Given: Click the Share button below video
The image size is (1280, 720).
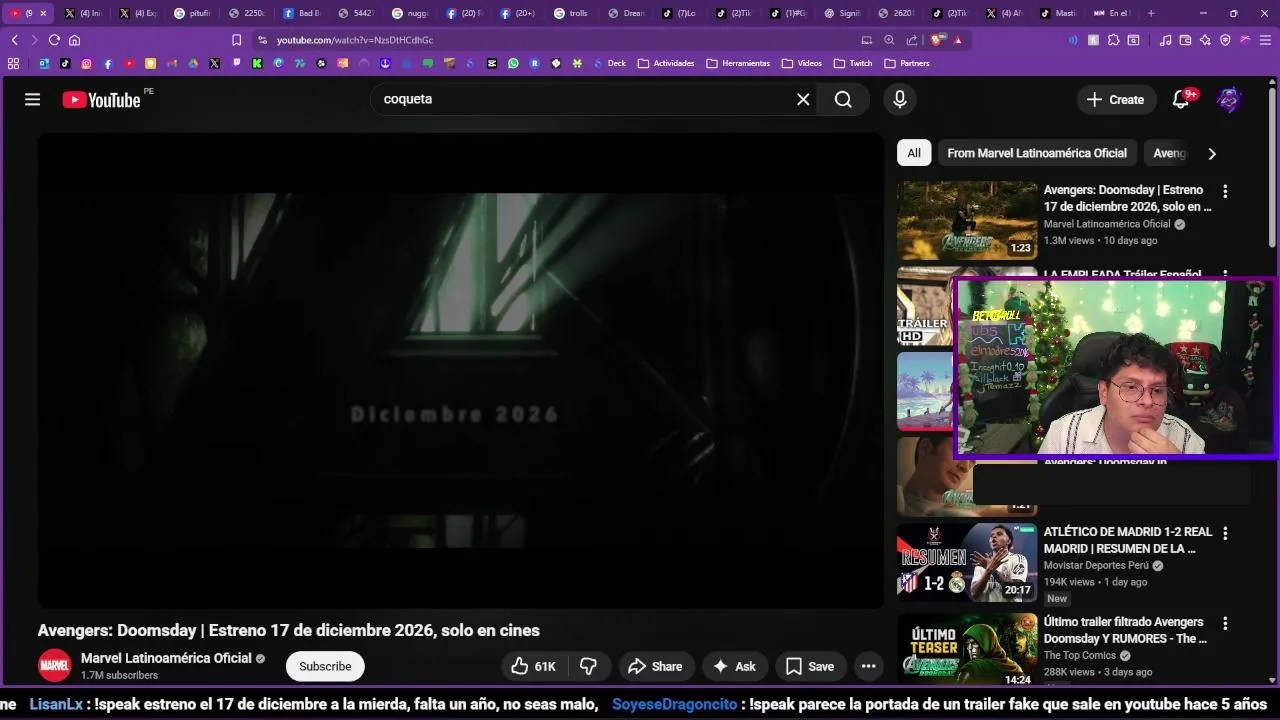Looking at the screenshot, I should pos(655,666).
